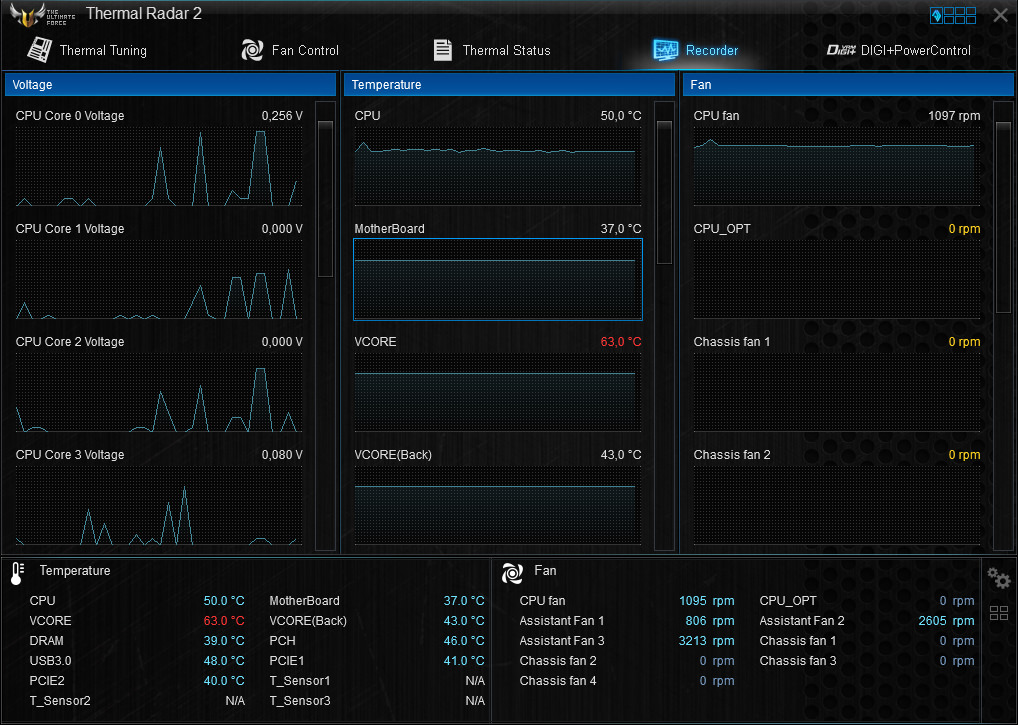The image size is (1018, 725).
Task: Click the VCORE(Back) temperature graph
Action: click(498, 505)
